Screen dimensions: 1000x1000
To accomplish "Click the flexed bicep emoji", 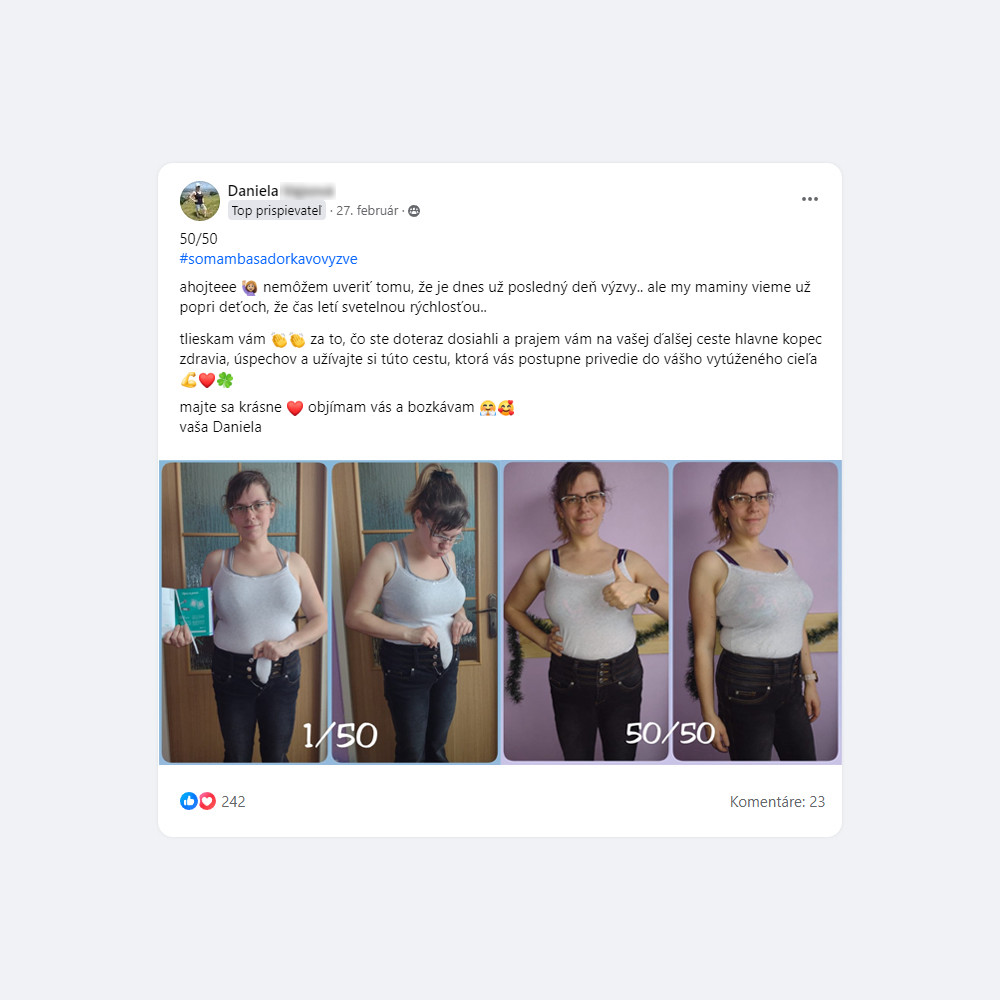I will coord(188,380).
